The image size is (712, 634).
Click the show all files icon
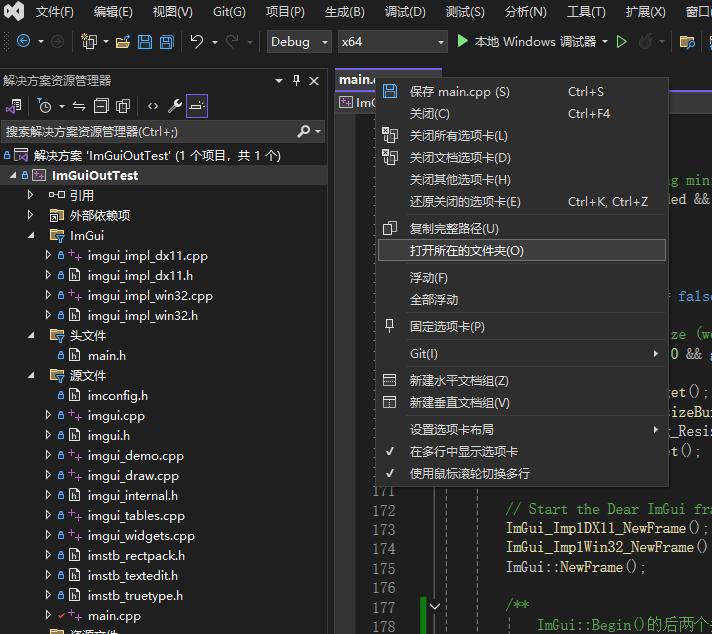[123, 106]
